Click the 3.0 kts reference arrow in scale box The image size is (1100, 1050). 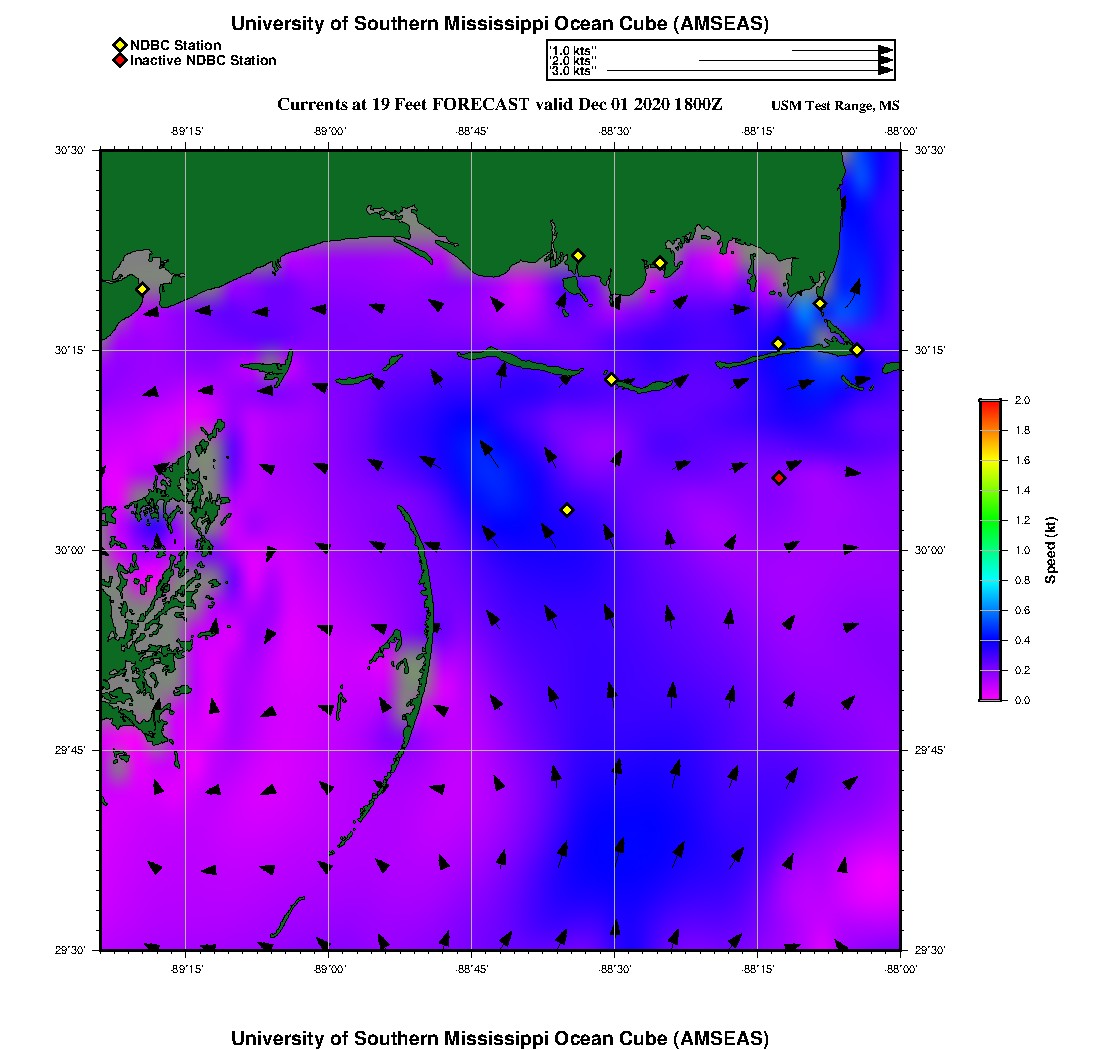click(750, 71)
